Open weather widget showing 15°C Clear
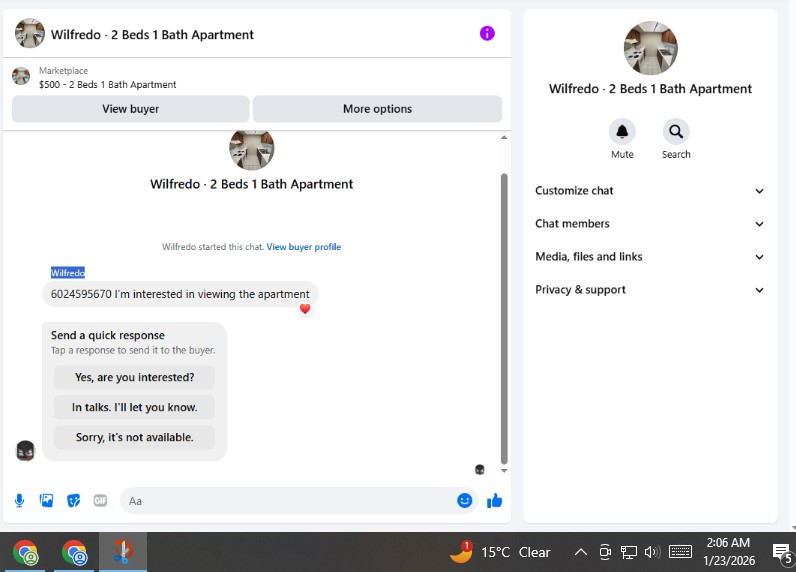The image size is (796, 572). coord(500,552)
